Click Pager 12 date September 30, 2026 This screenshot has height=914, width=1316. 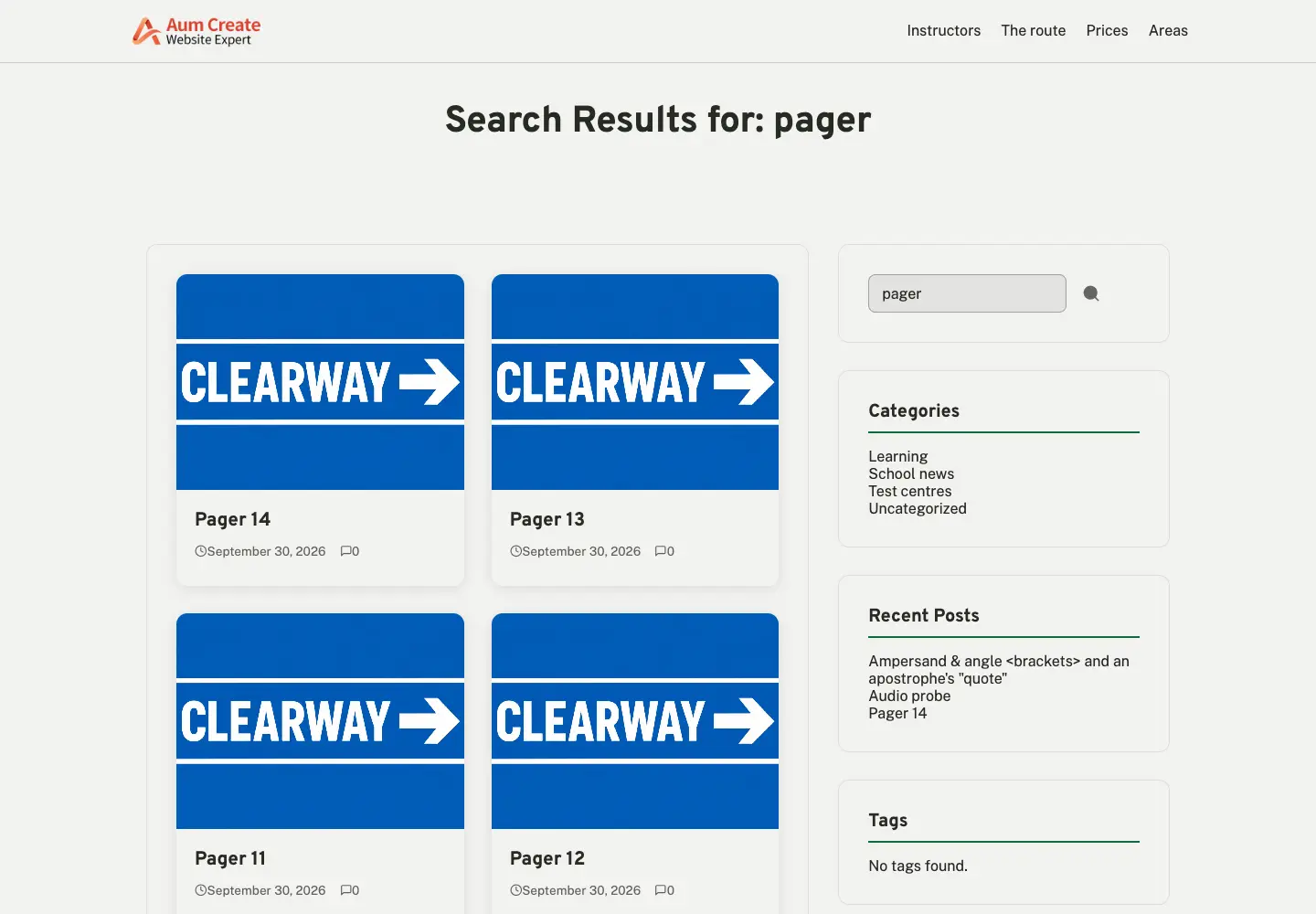[581, 890]
